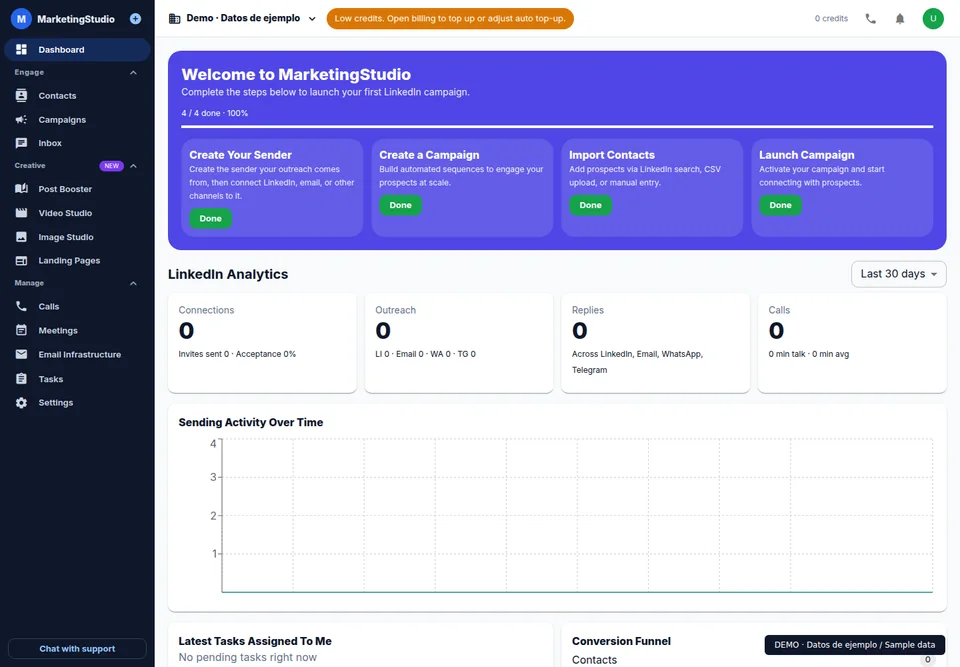Click '0 min talk · 0 min avg' text
960x667 pixels.
click(x=808, y=354)
